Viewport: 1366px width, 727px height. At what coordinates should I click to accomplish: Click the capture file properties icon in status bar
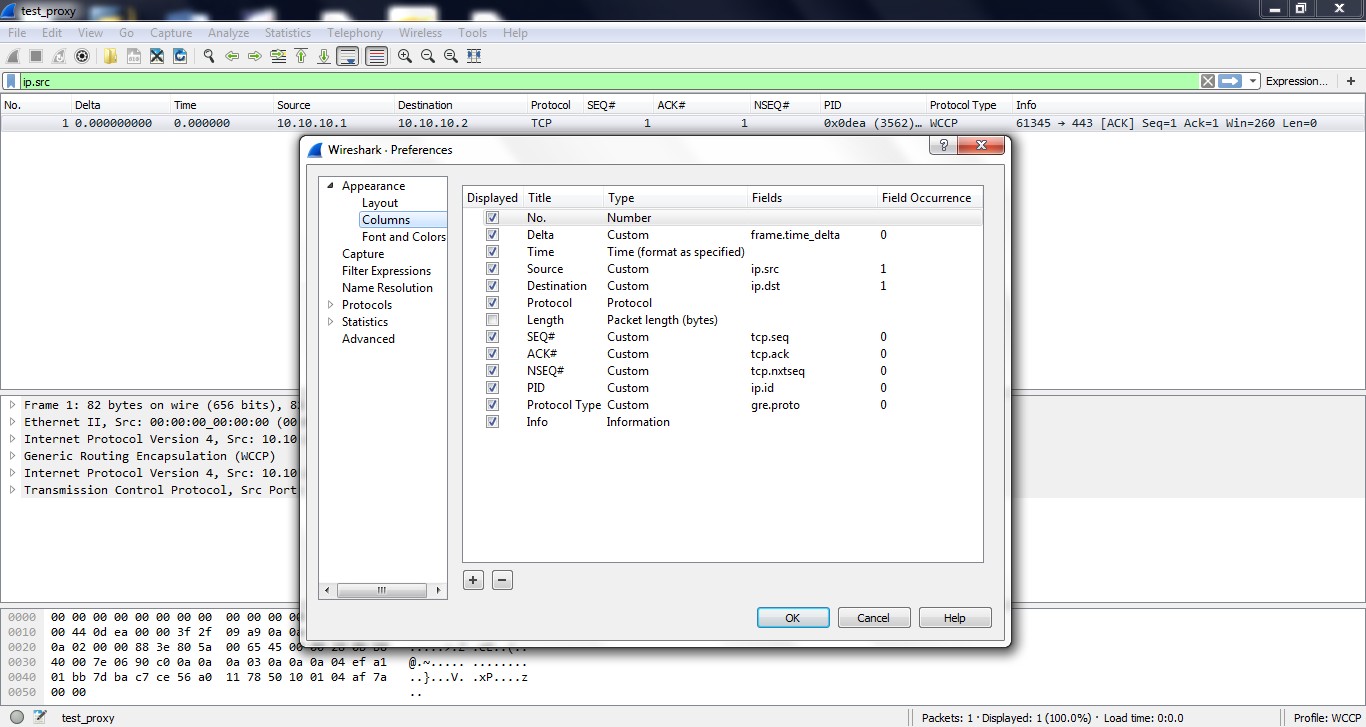(x=40, y=717)
